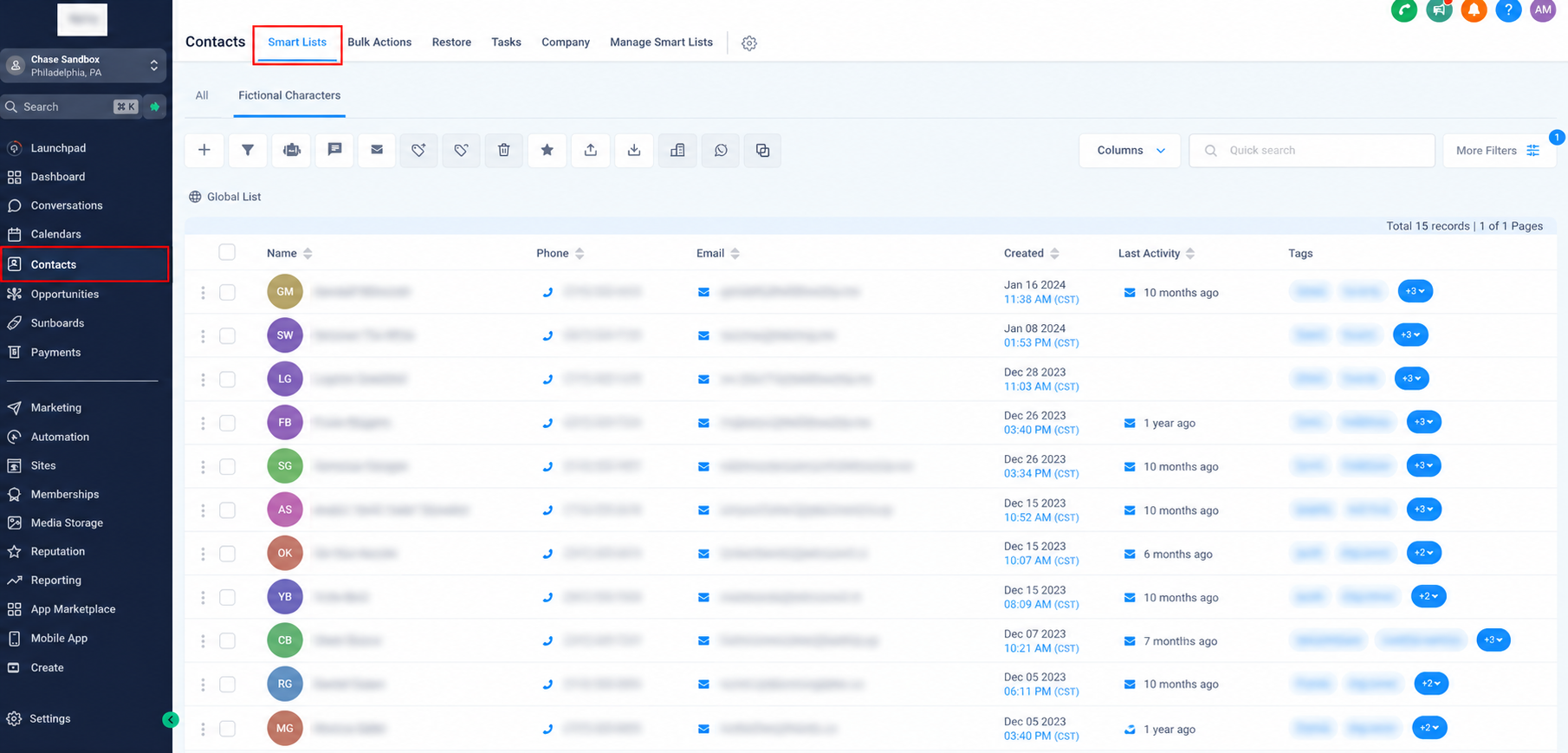Screen dimensions: 1568x753
Task: Open Settings in the sidebar
Action: 50,718
